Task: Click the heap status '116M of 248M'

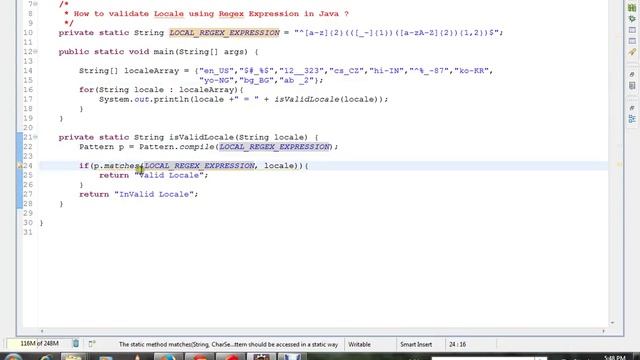Action: [39, 344]
